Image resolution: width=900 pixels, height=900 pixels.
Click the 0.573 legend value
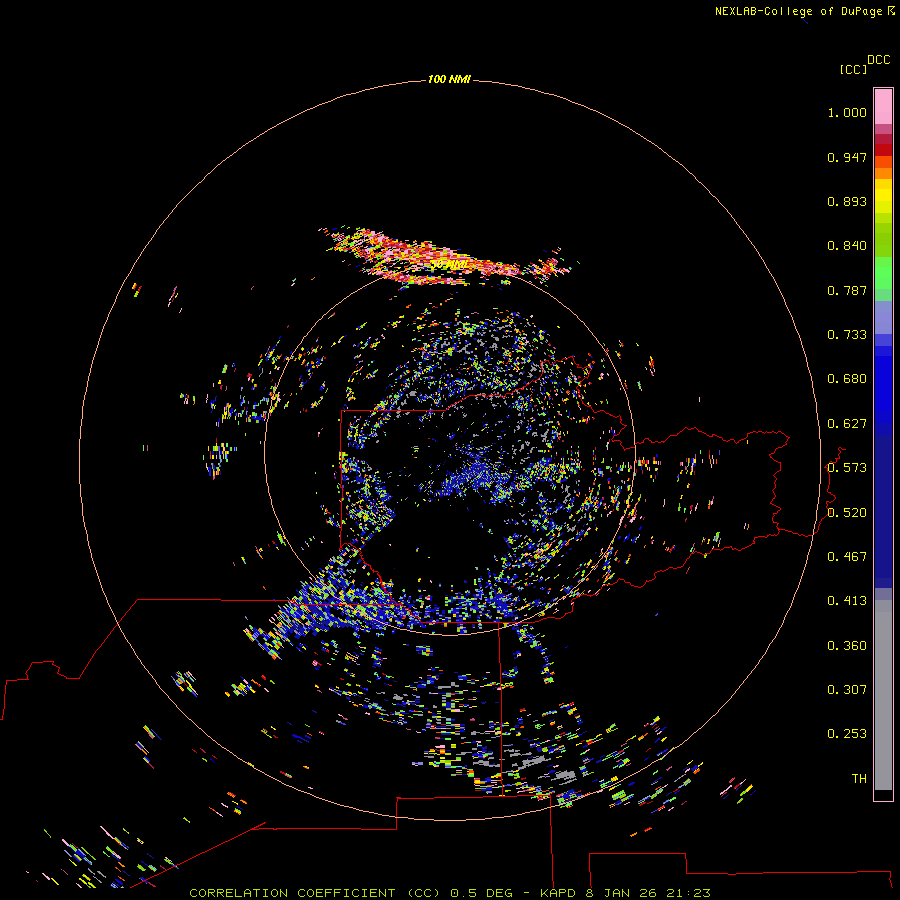[847, 468]
